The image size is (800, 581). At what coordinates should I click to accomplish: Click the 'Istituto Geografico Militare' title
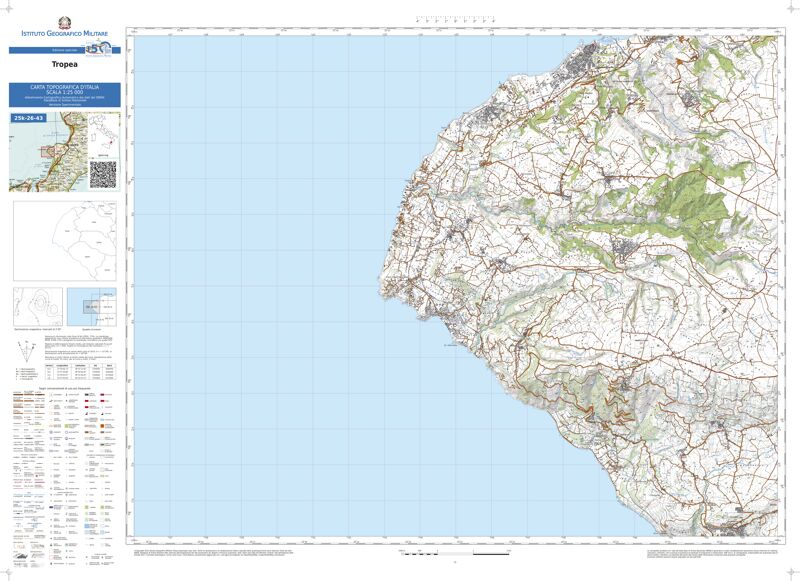click(65, 35)
